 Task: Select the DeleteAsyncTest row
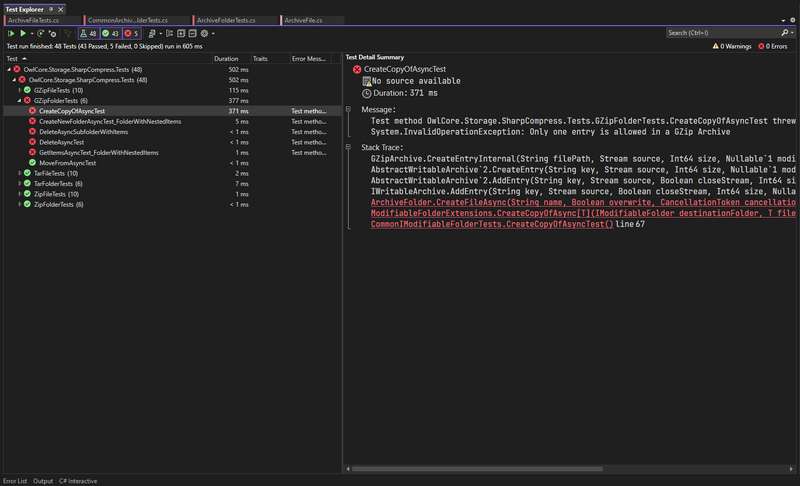point(172,142)
